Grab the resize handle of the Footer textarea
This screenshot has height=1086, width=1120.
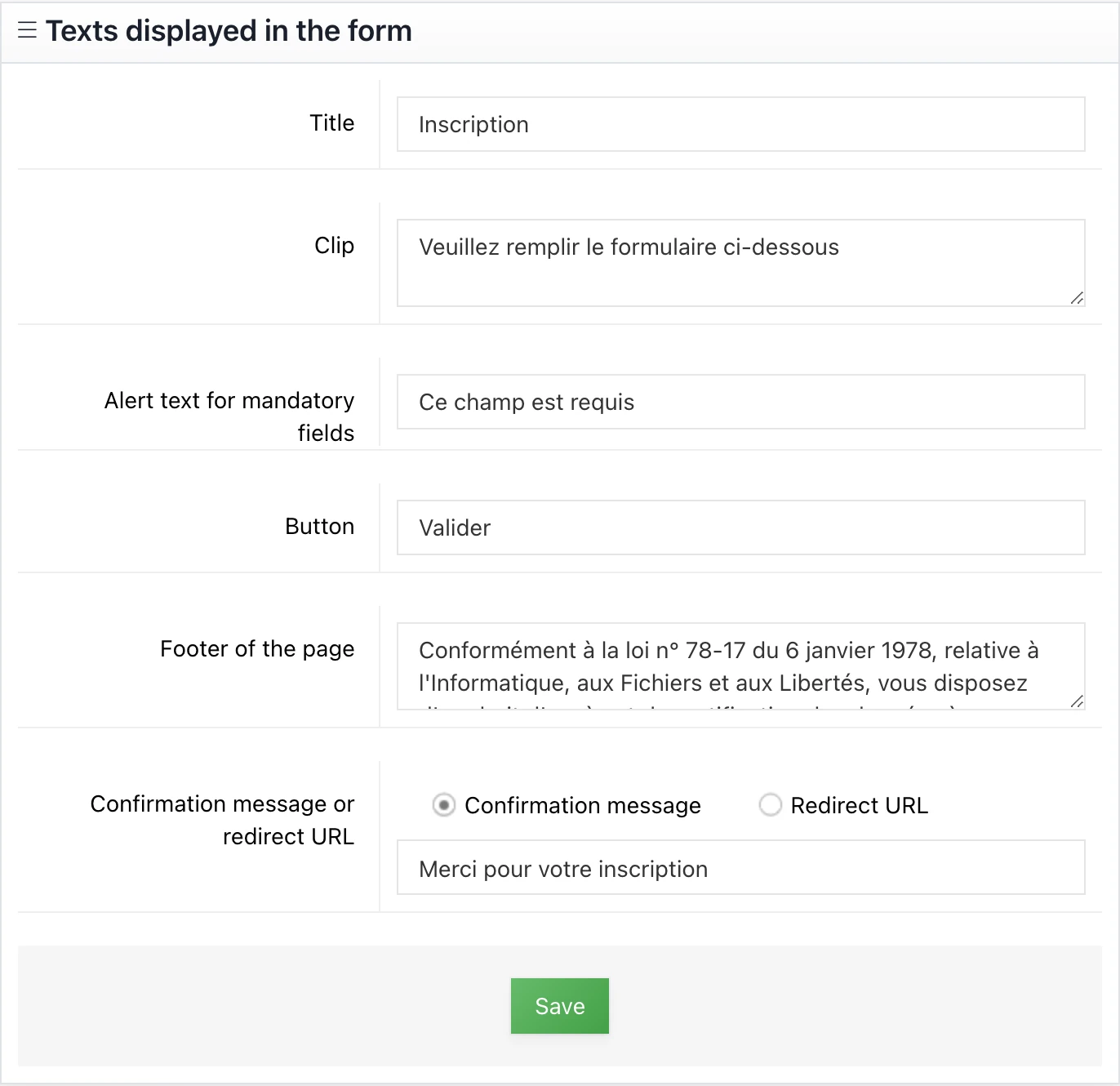pos(1077,701)
